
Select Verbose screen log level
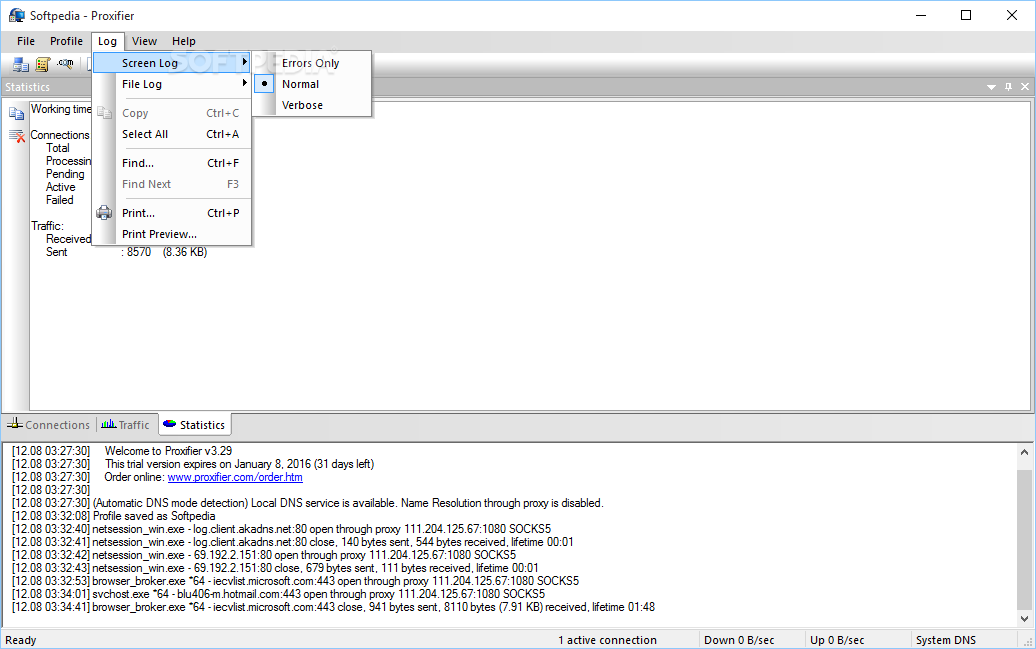click(312, 105)
